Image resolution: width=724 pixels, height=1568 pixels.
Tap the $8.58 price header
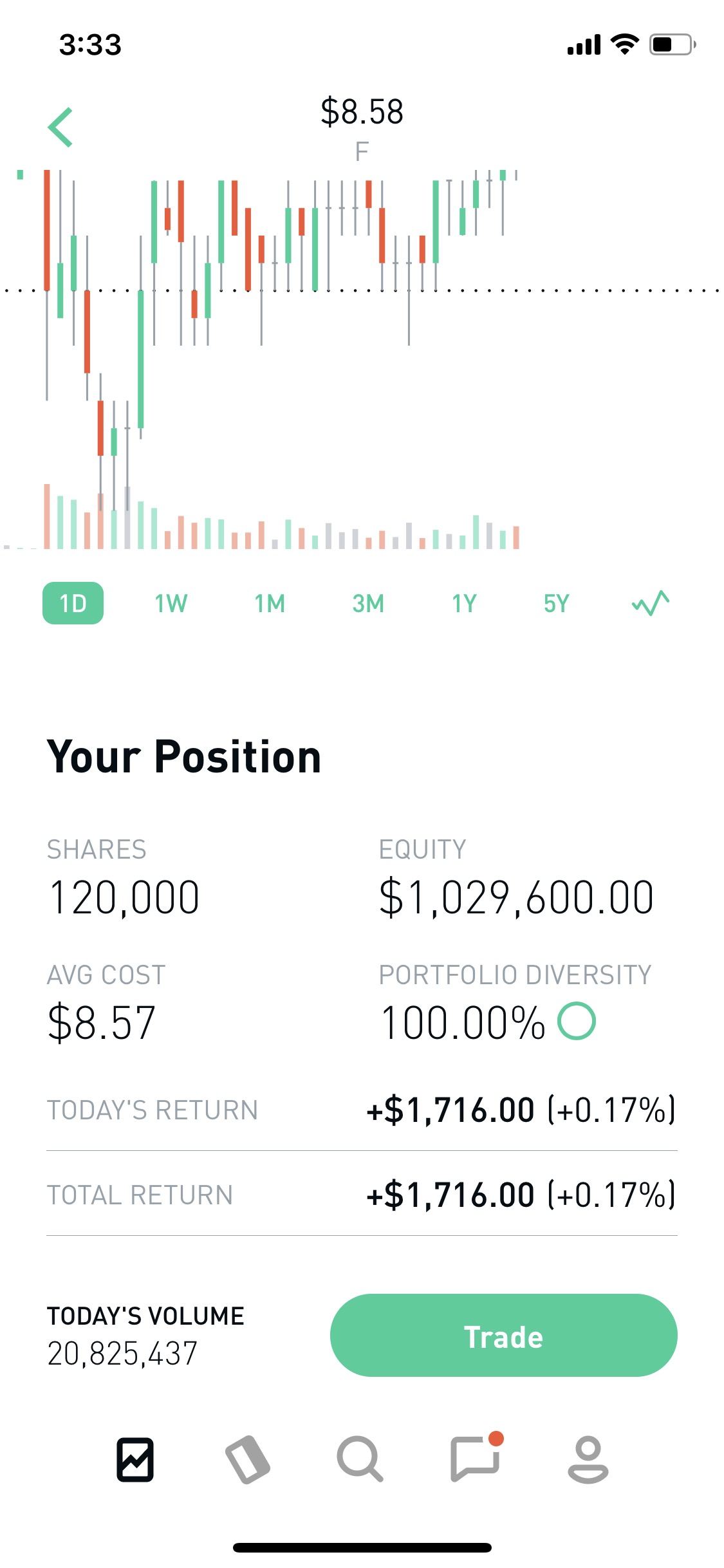[362, 112]
